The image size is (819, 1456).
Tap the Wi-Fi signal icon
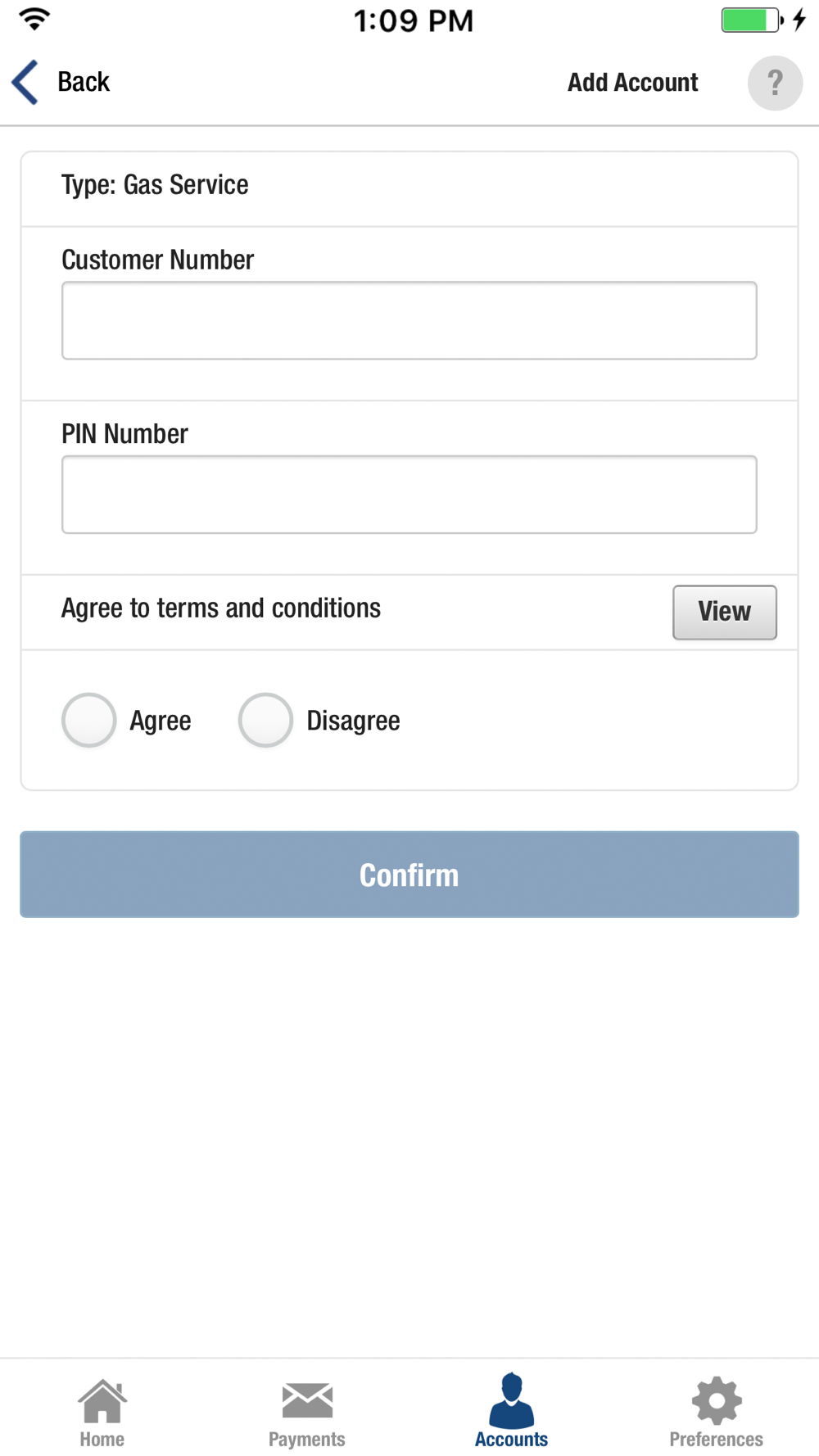[x=34, y=19]
